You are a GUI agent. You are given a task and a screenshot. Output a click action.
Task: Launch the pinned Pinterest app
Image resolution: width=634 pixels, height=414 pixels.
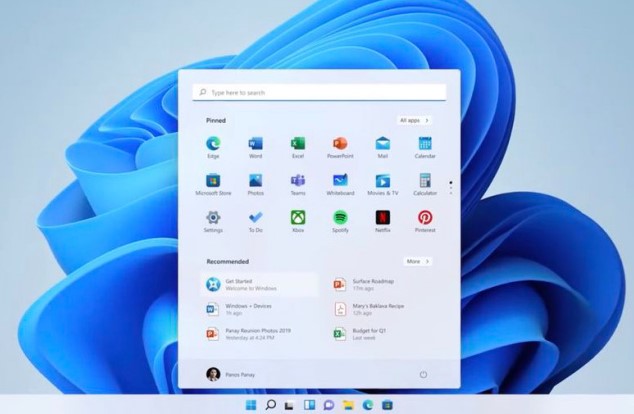pos(425,218)
